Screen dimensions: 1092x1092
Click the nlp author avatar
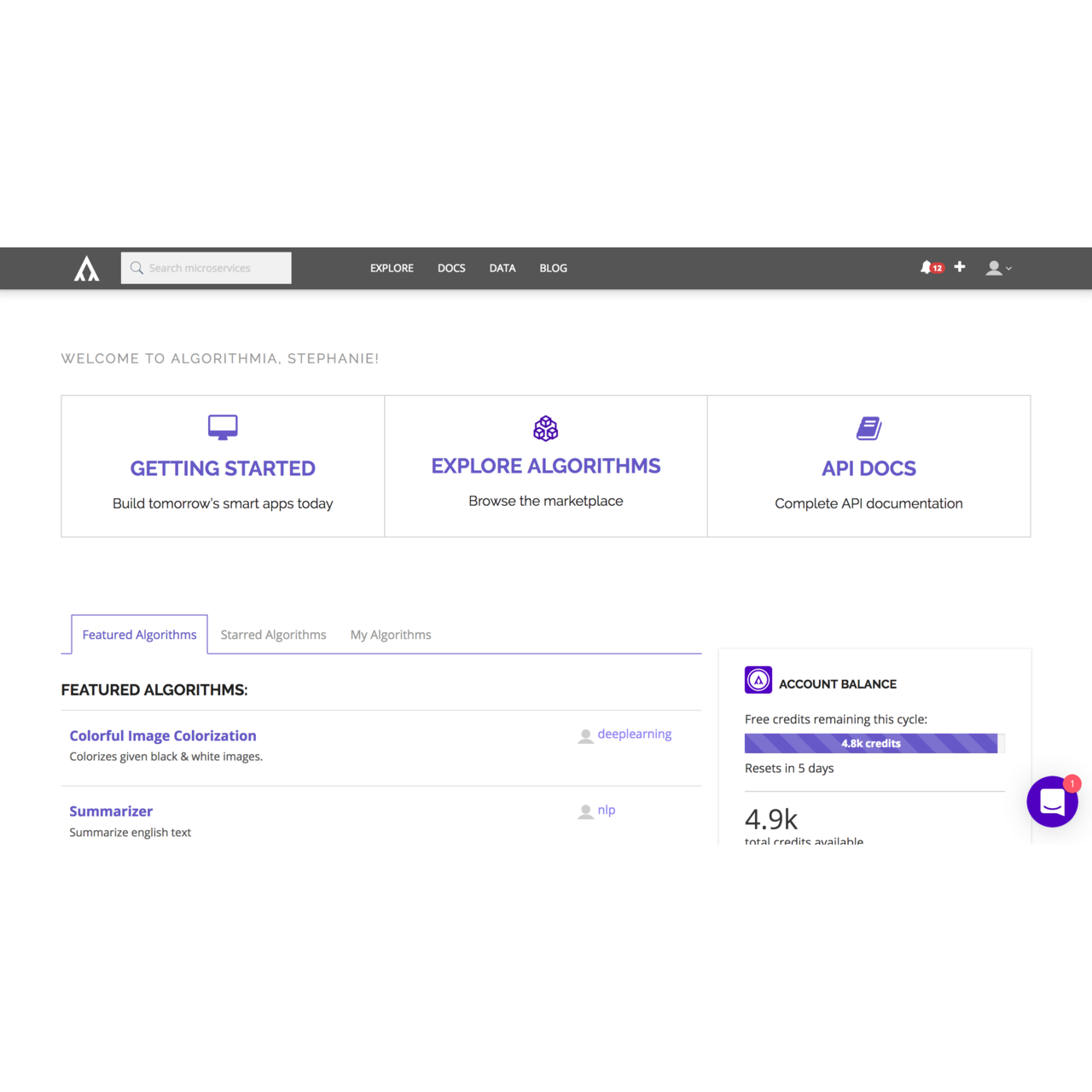[585, 810]
